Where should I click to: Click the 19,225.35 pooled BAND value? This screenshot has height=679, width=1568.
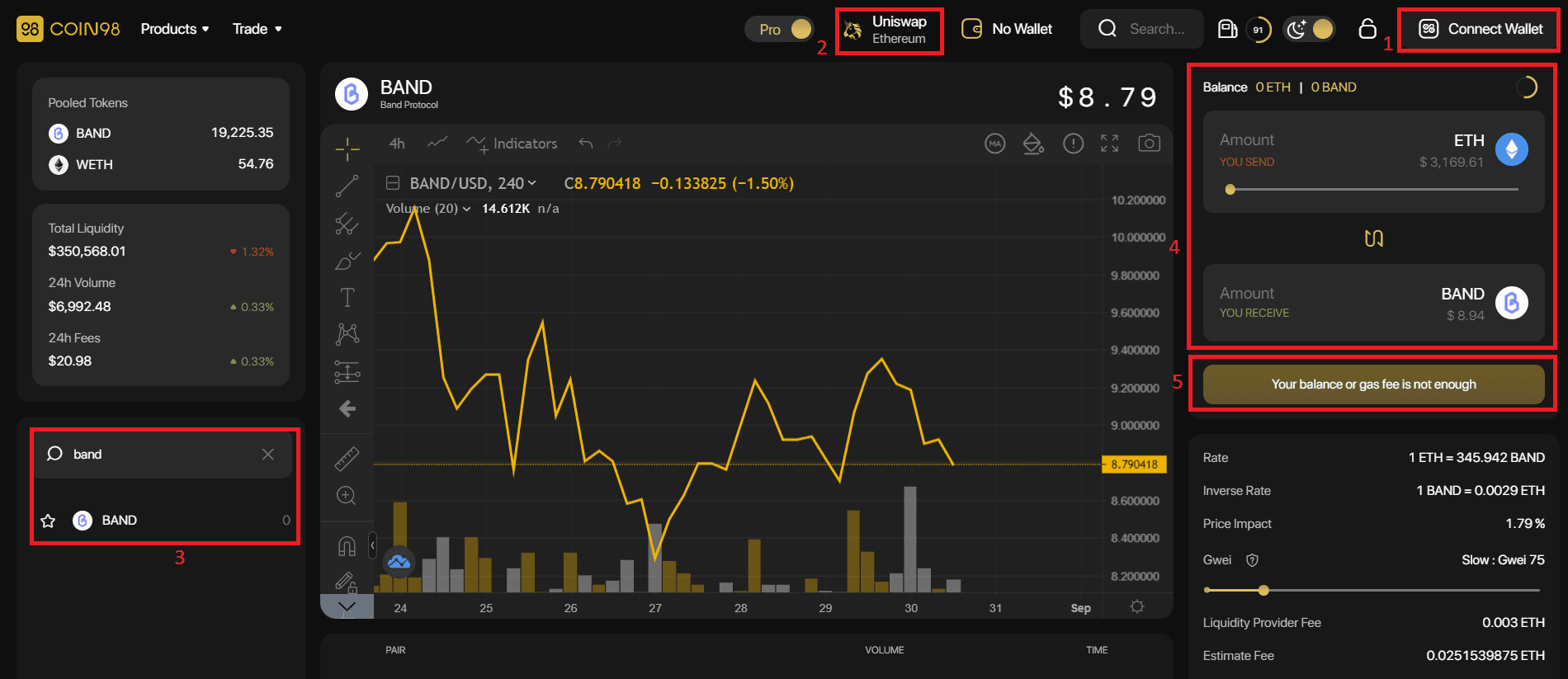pos(242,133)
